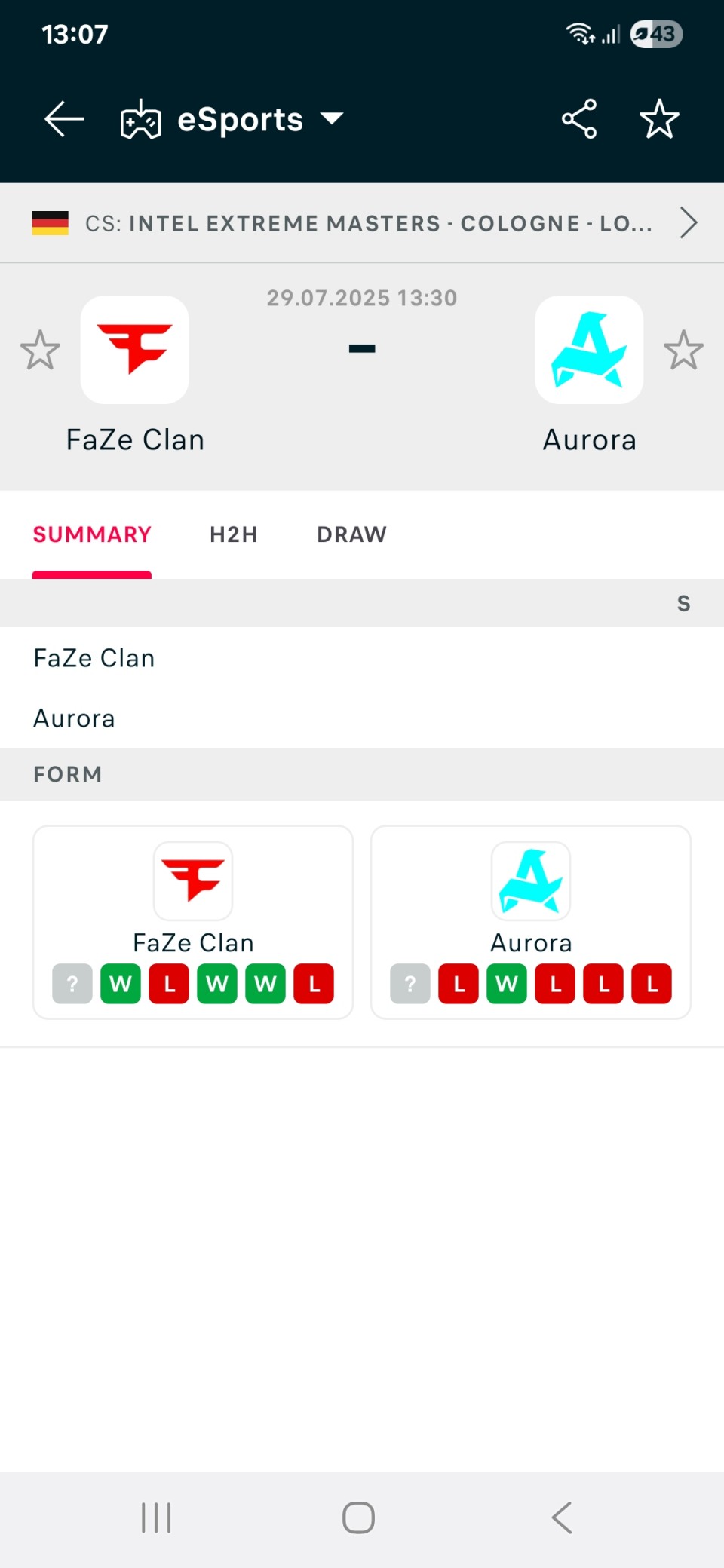Tap Aurora's green W form badge
Image resolution: width=724 pixels, height=1568 pixels.
coord(507,984)
